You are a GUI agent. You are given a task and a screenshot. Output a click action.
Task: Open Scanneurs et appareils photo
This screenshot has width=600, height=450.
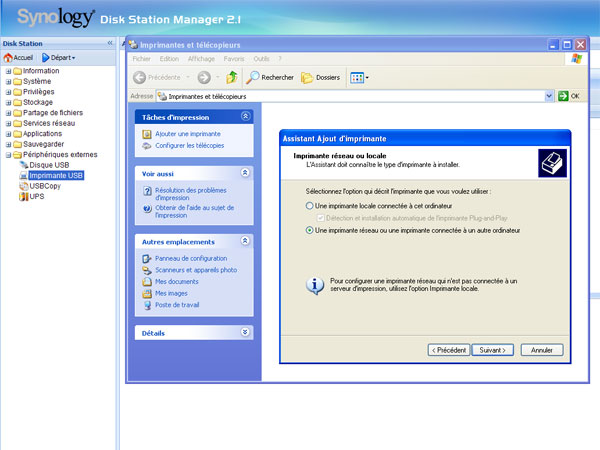[196, 270]
